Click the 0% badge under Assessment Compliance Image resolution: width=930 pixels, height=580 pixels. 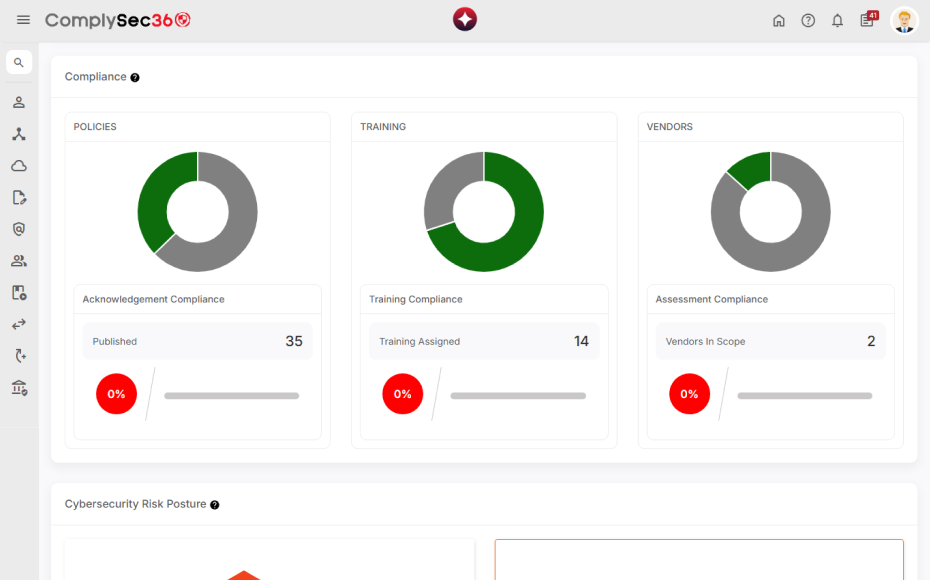(689, 394)
